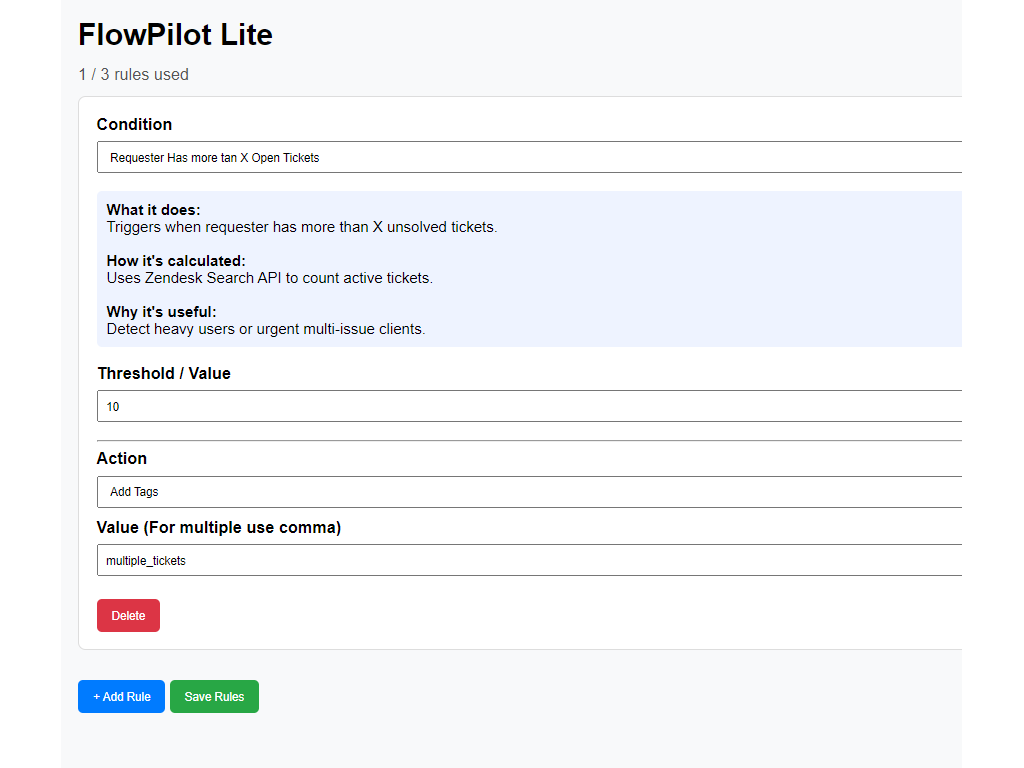The height and width of the screenshot is (768, 1024).
Task: Click the Delete button for the rule
Action: tap(128, 615)
